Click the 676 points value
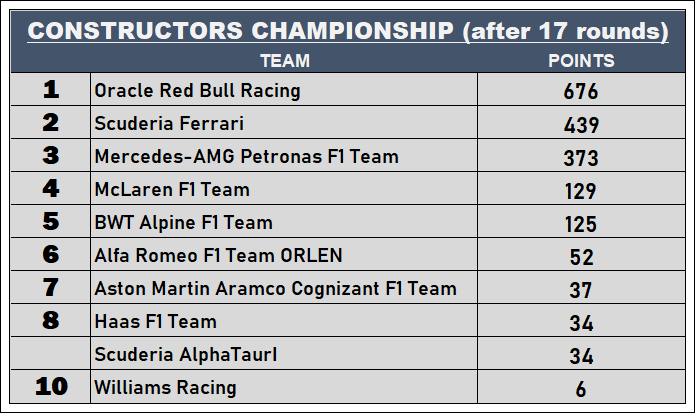Screen dimensions: 695x413 [x=581, y=92]
